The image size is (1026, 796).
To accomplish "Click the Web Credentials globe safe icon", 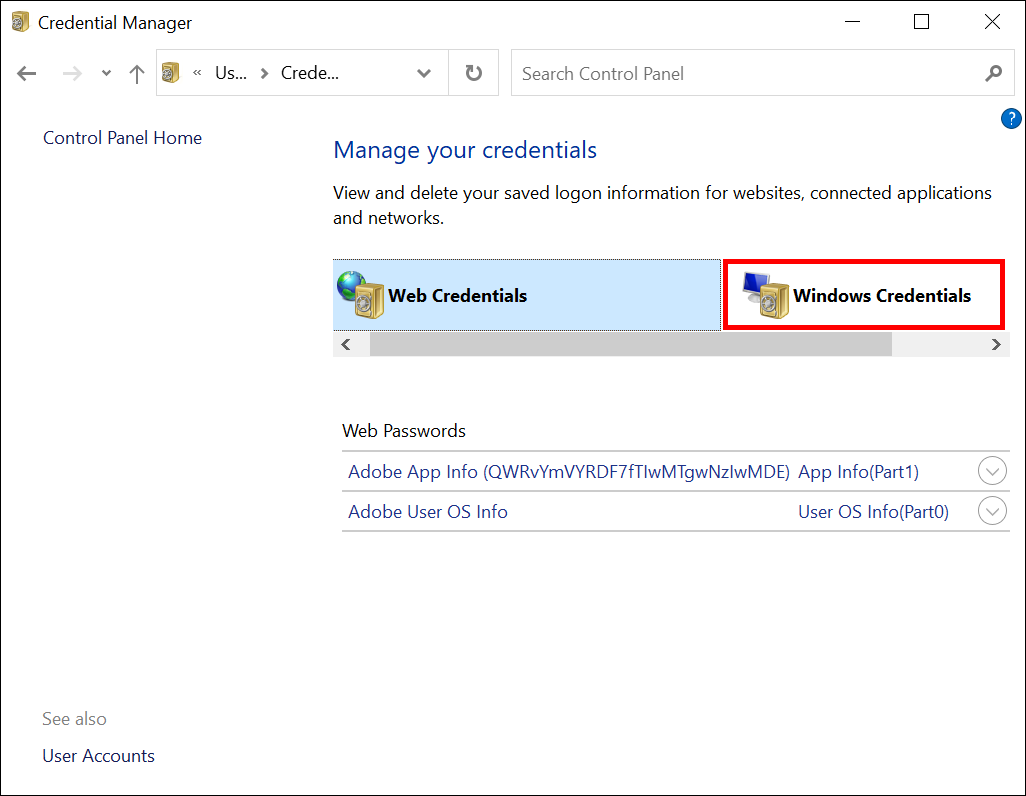I will click(x=360, y=295).
